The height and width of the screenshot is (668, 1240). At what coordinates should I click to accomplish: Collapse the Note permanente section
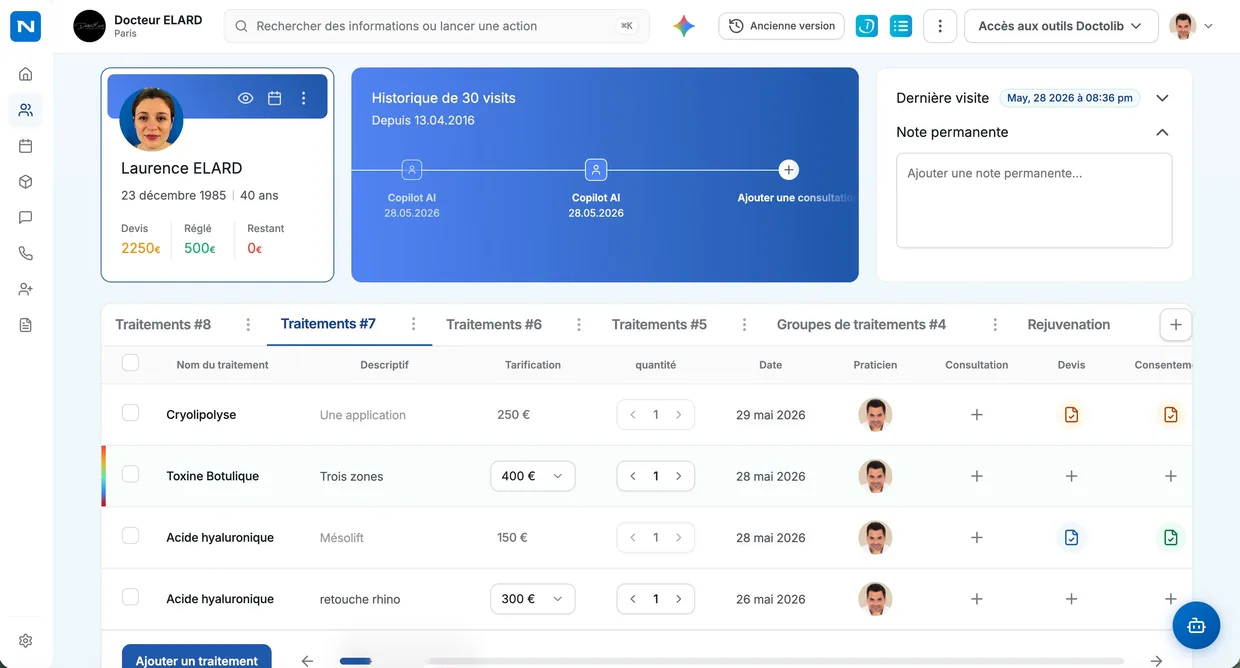click(1162, 132)
